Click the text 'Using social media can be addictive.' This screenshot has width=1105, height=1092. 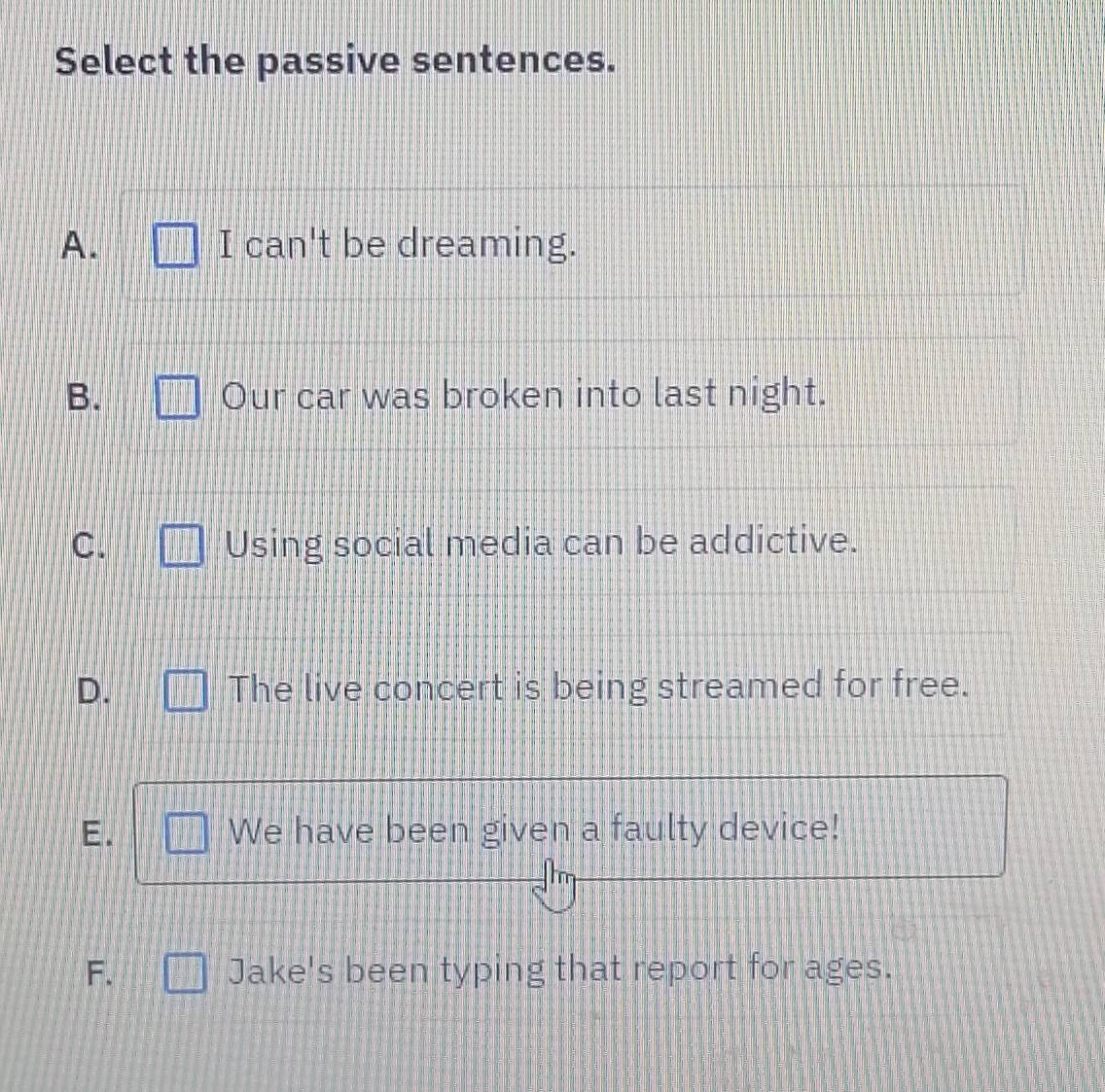pyautogui.click(x=542, y=542)
